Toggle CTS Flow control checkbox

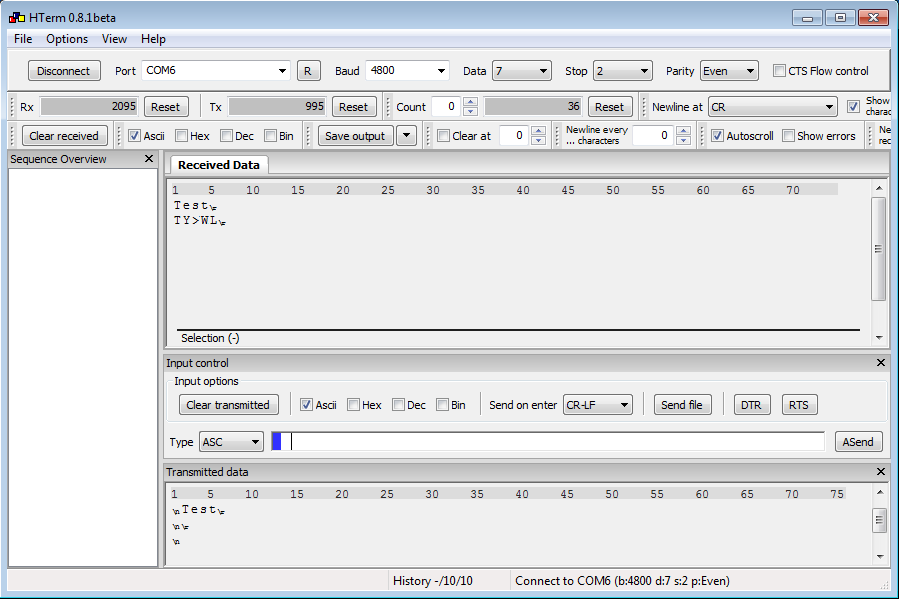(779, 71)
